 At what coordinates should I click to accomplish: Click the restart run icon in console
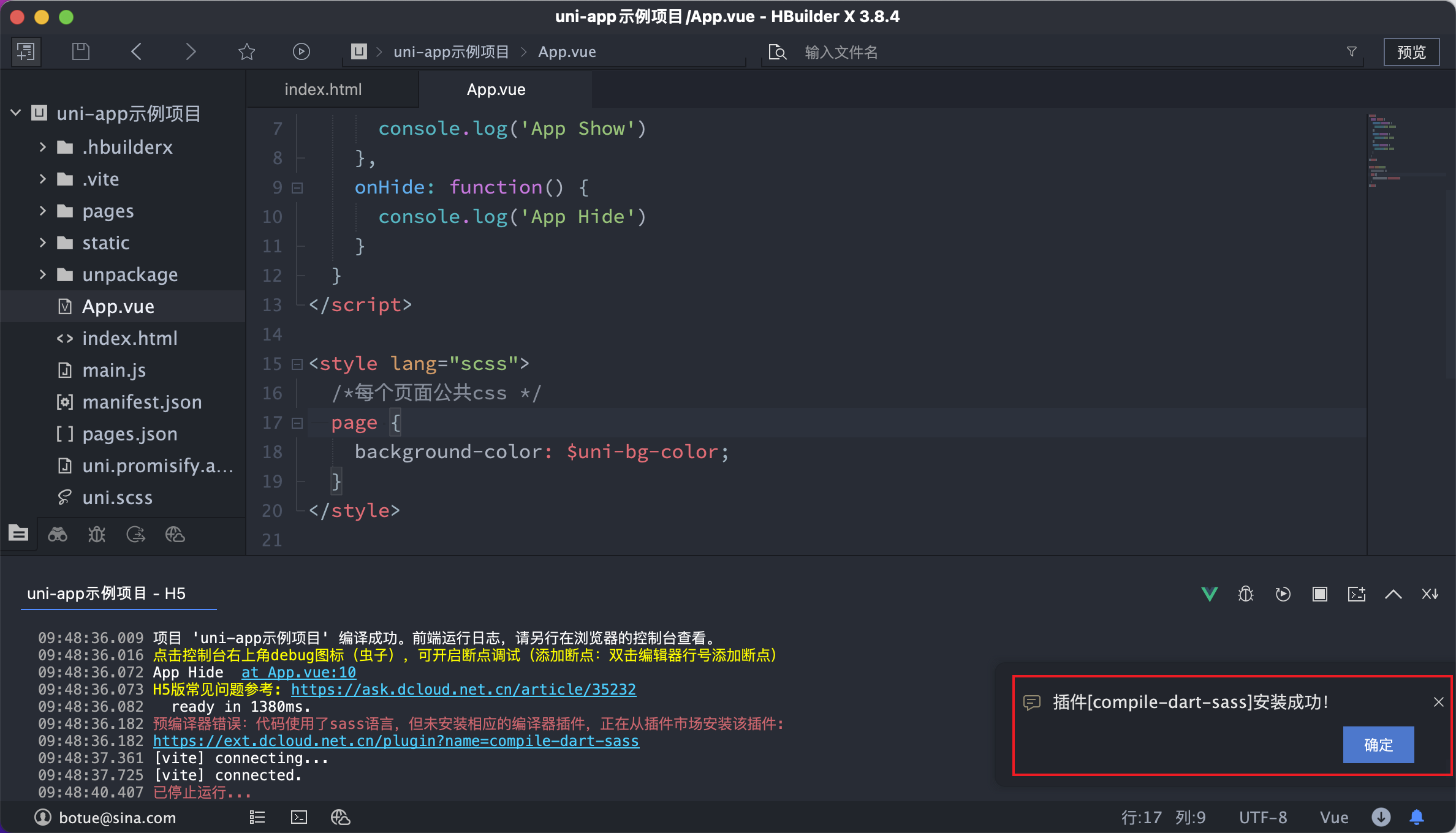tap(1283, 594)
